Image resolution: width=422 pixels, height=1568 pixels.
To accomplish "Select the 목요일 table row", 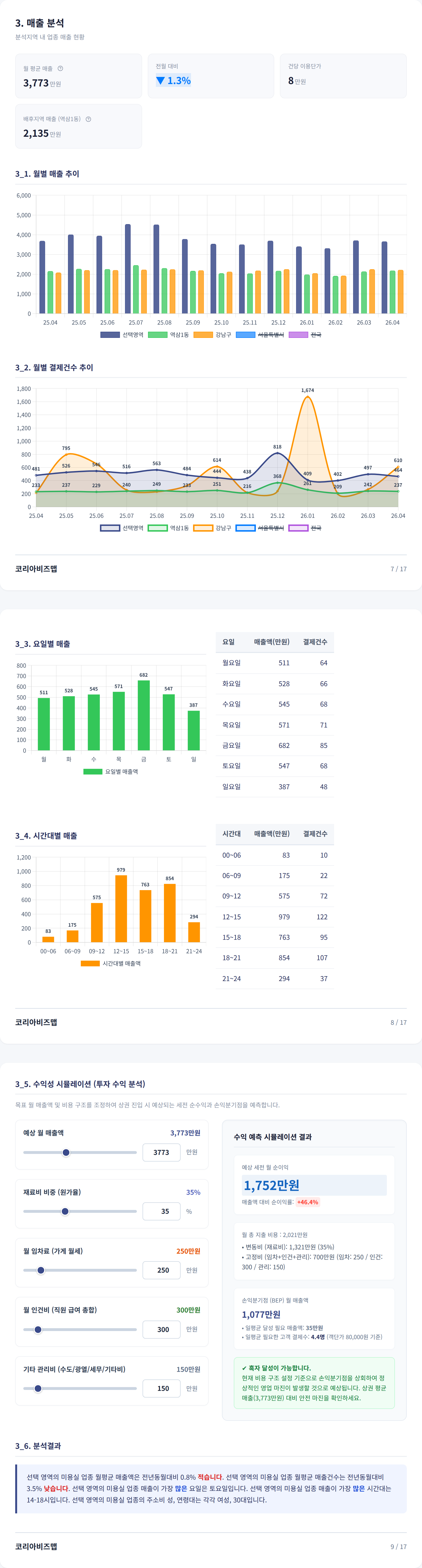I will (x=275, y=725).
